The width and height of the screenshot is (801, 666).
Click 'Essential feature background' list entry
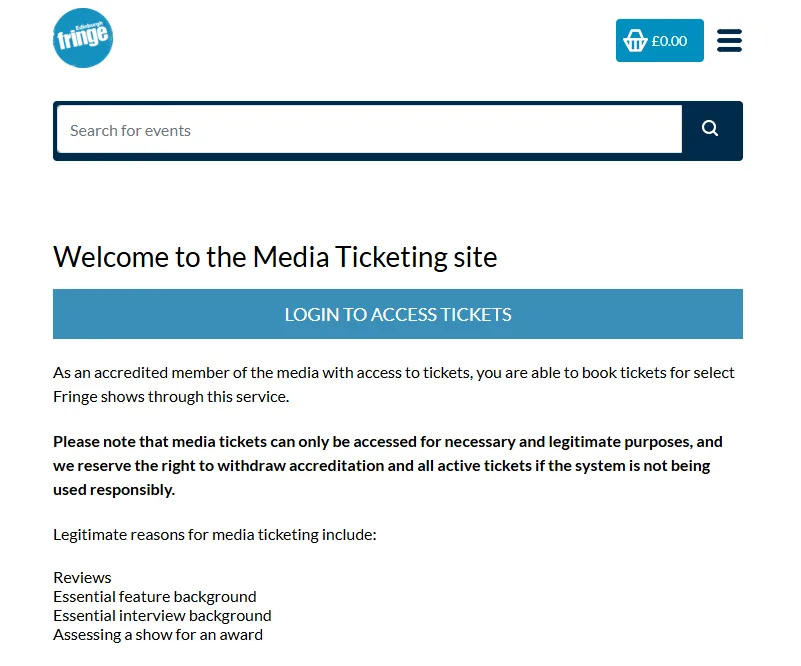[155, 597]
